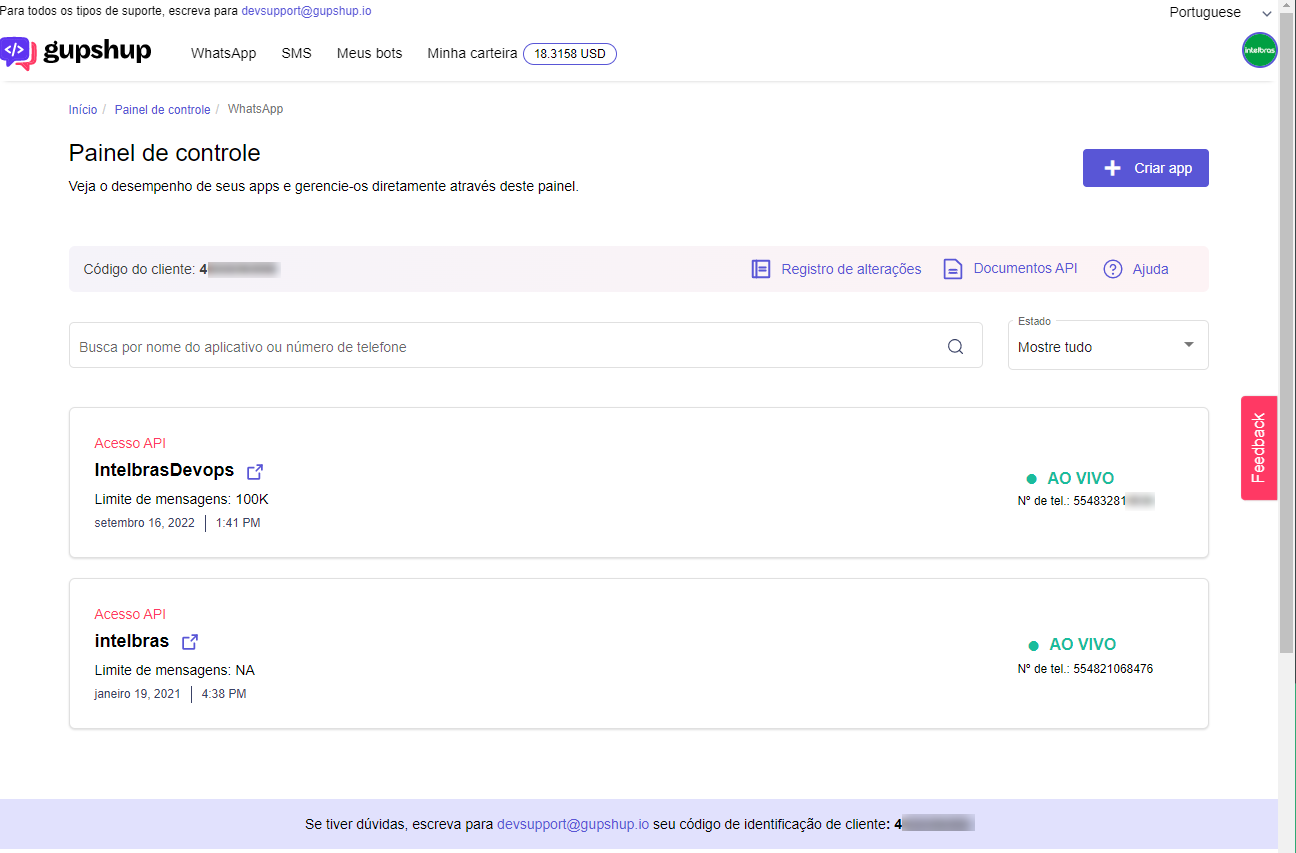Open Registro de alterações link

click(x=851, y=269)
